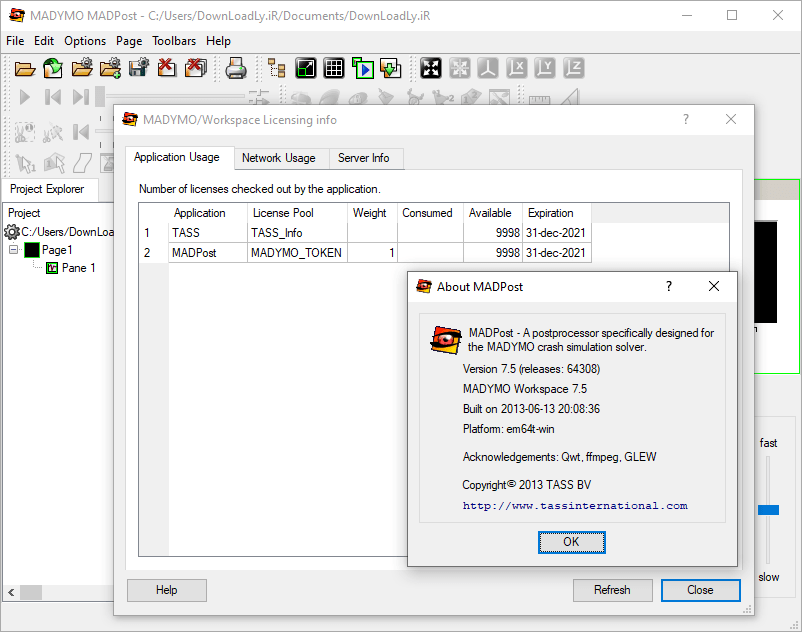The width and height of the screenshot is (802, 632).
Task: Collapse the Page1 tree node
Action: click(15, 250)
